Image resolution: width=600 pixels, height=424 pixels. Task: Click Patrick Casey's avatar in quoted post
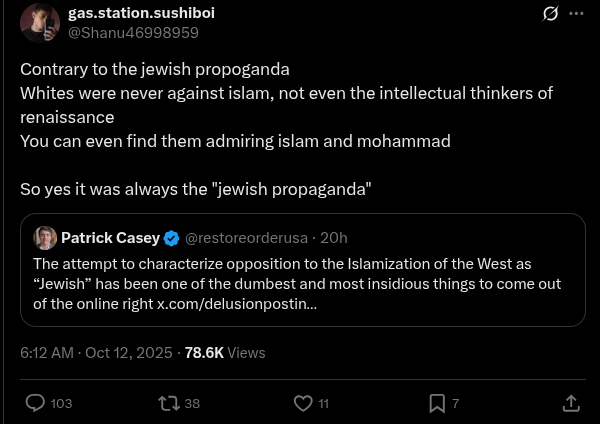click(45, 238)
